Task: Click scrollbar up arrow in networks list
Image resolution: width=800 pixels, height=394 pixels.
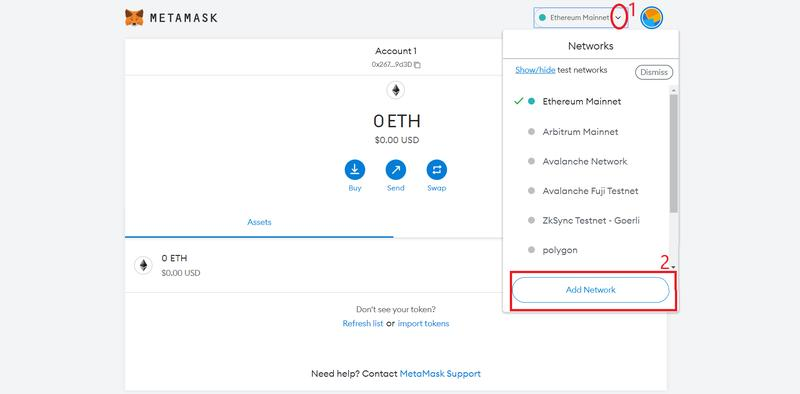Action: [674, 90]
